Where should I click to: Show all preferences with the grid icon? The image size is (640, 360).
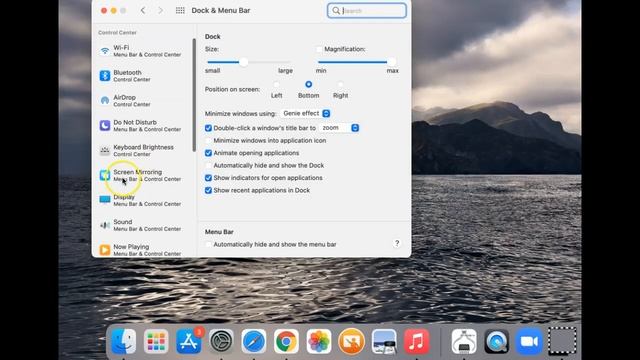tap(180, 11)
